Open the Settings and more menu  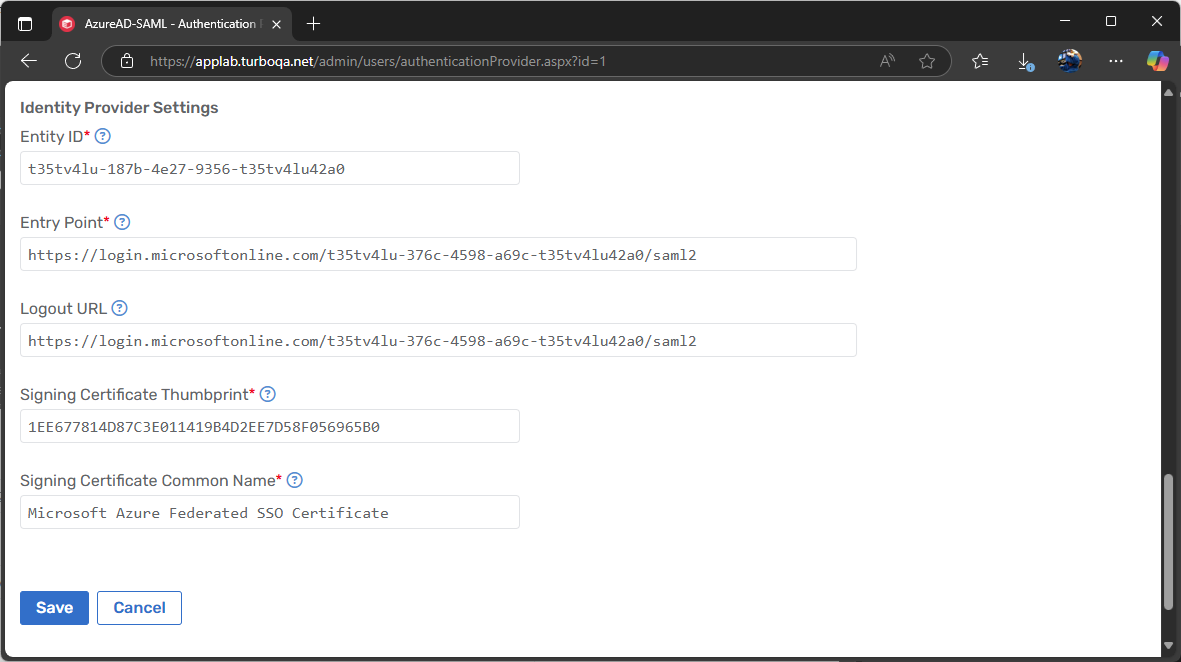coord(1115,60)
